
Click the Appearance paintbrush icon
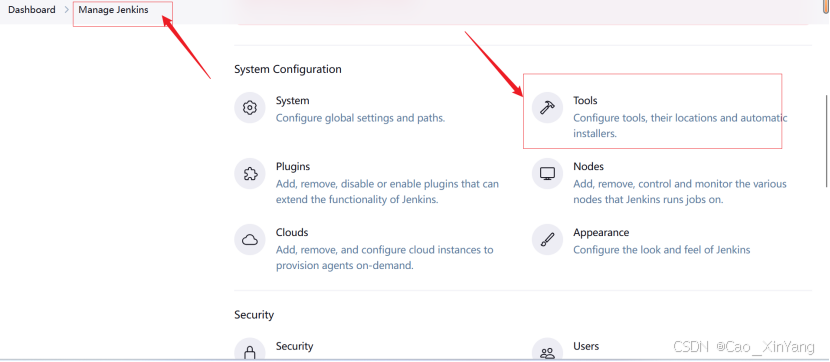coord(547,240)
